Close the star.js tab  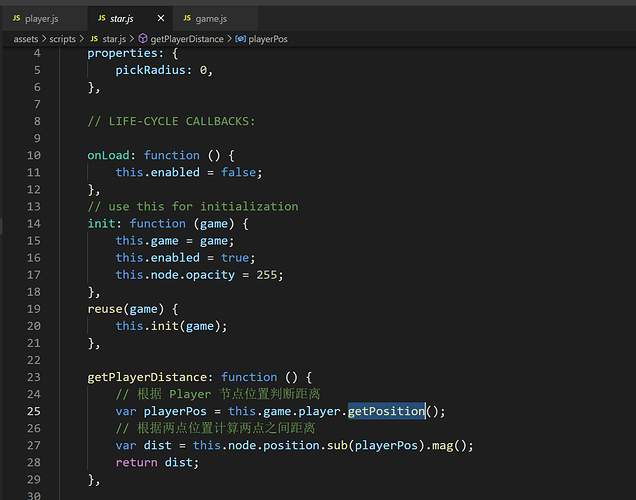pos(161,18)
